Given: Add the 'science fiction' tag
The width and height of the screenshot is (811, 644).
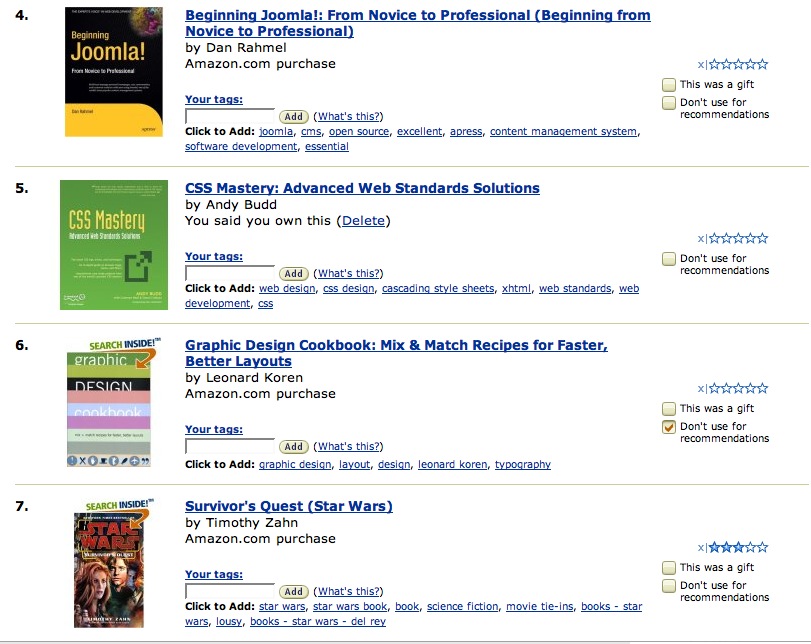Looking at the screenshot, I should pyautogui.click(x=462, y=606).
